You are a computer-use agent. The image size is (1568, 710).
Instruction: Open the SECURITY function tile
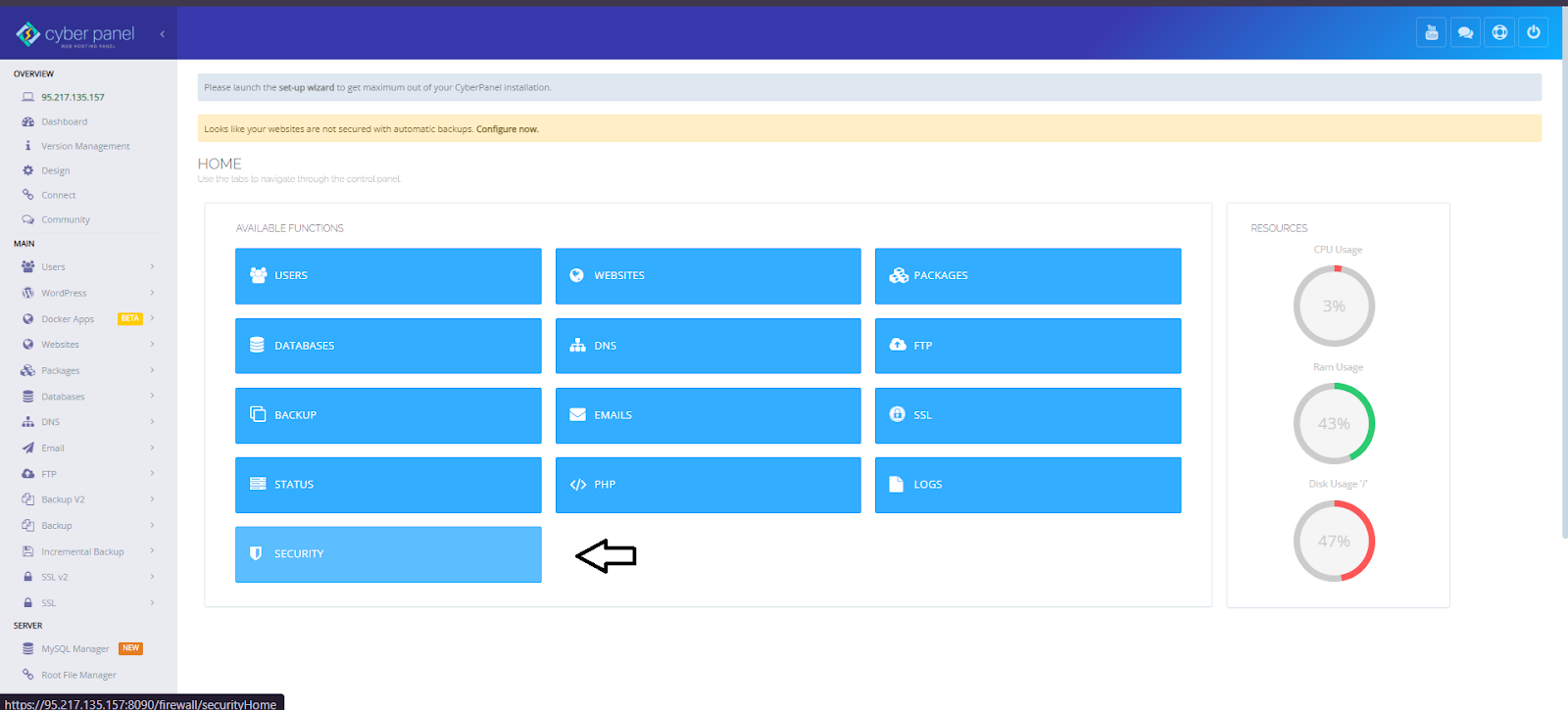pos(388,554)
